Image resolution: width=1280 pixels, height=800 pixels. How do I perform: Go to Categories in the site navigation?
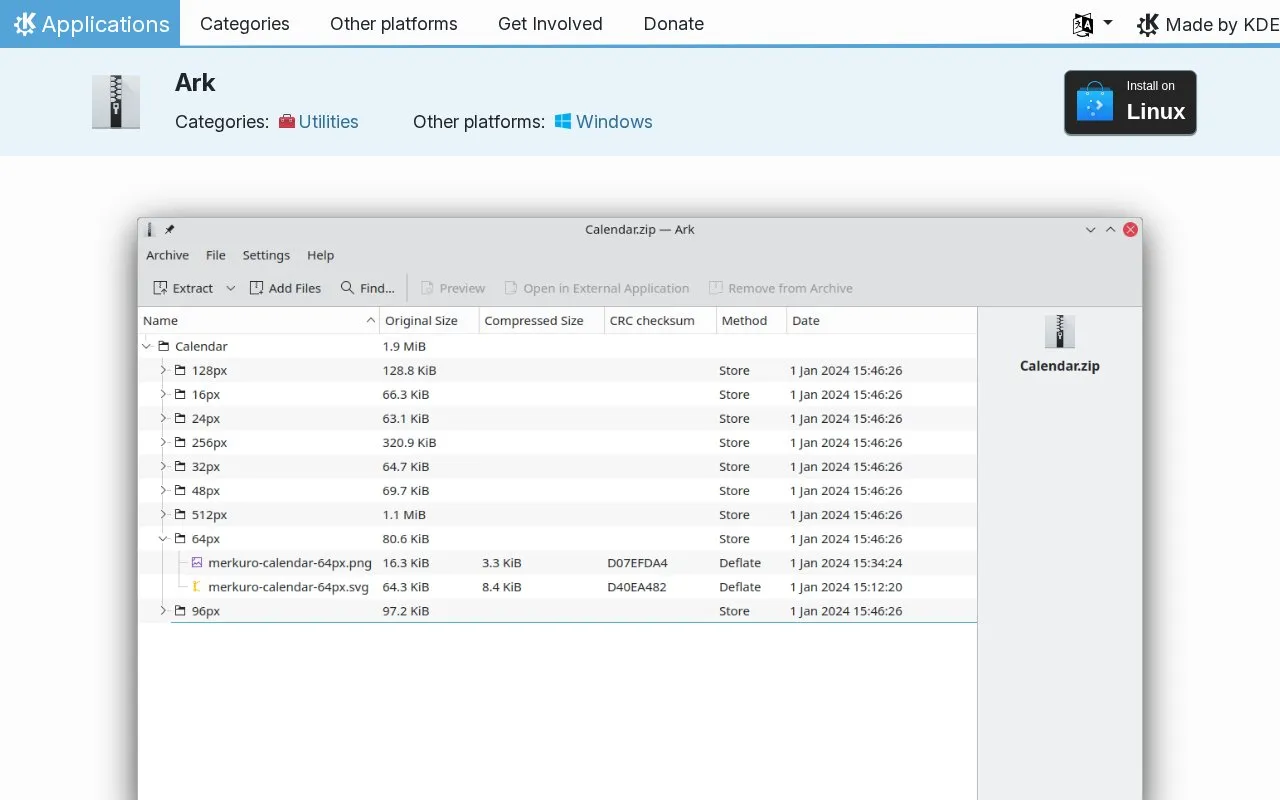(245, 24)
